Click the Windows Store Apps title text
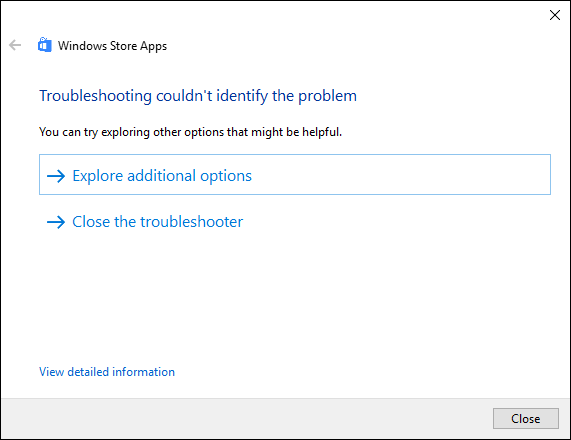The height and width of the screenshot is (440, 571). (x=112, y=46)
